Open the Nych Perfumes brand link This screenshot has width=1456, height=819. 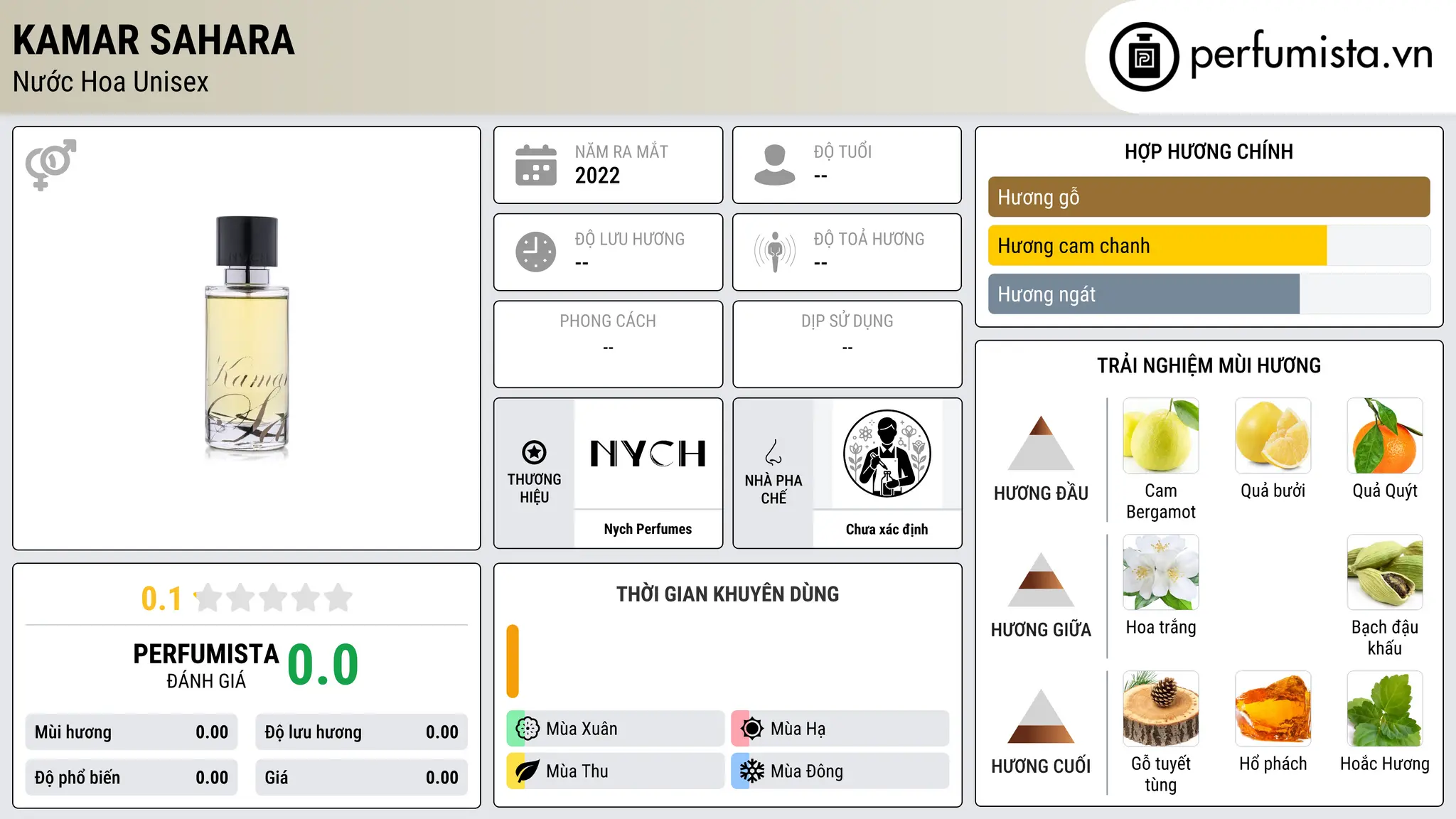(648, 529)
